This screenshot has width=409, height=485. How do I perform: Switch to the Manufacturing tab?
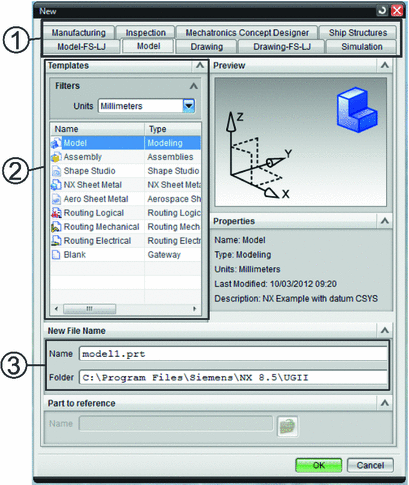click(78, 33)
